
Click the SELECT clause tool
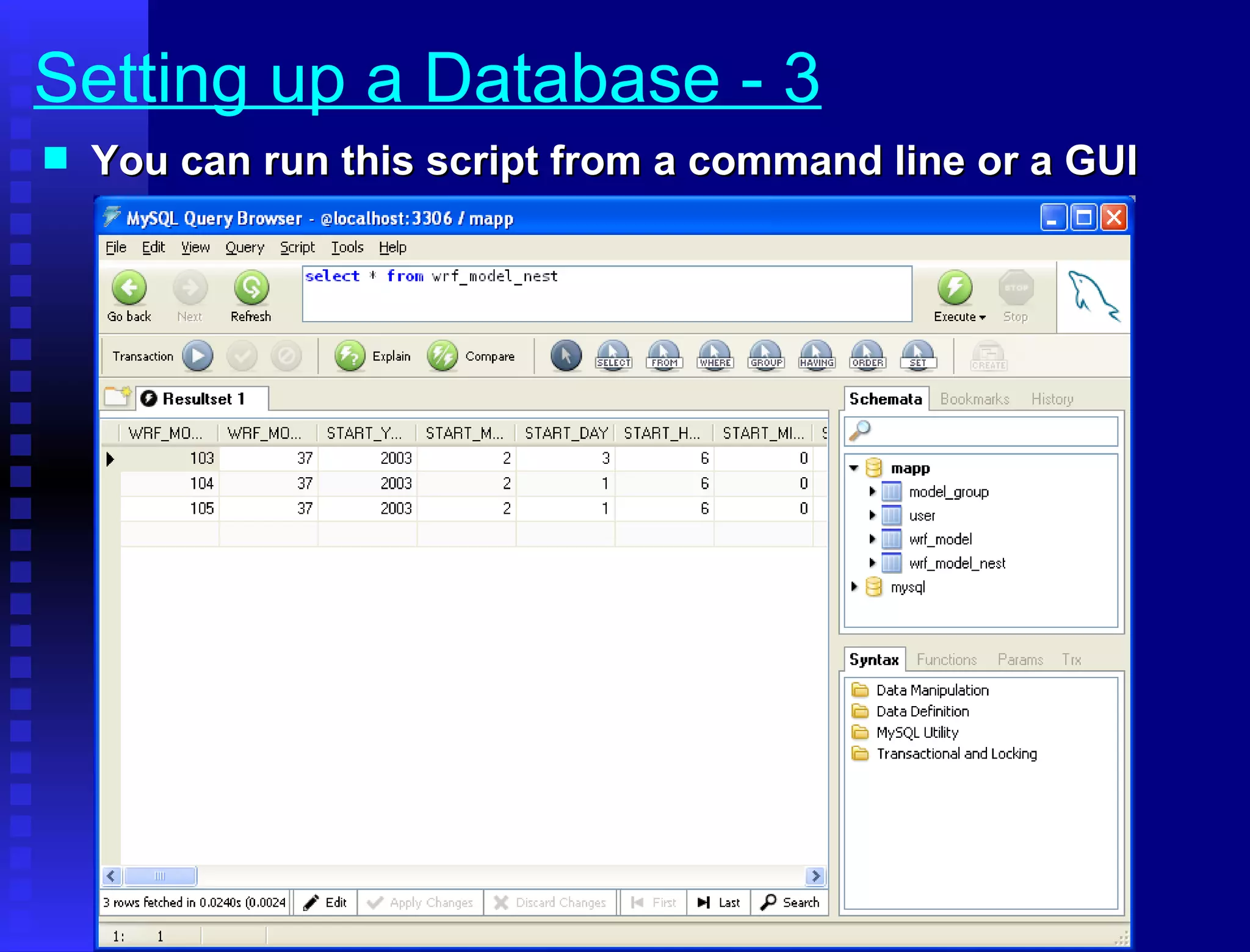[613, 356]
